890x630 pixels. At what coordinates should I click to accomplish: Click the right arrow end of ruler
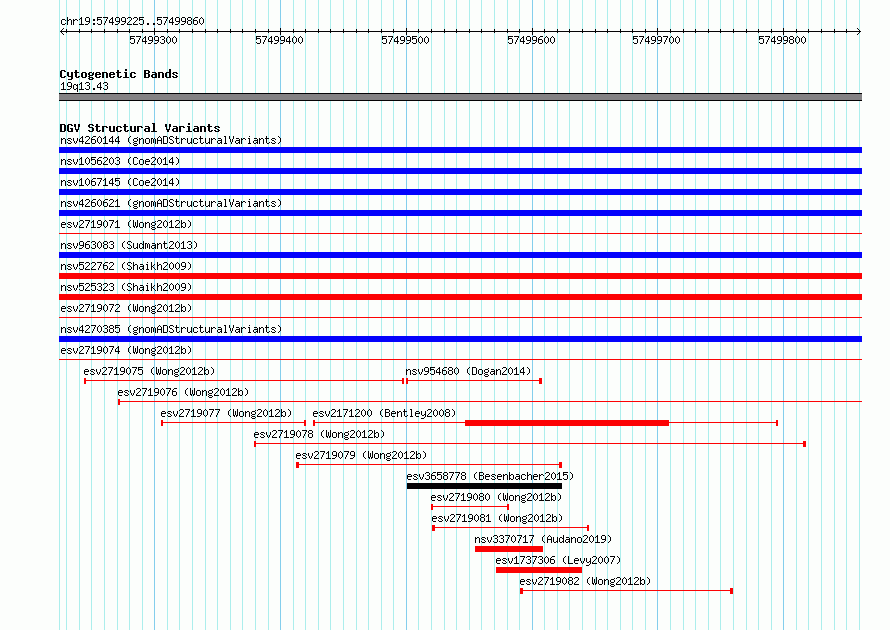coord(859,31)
